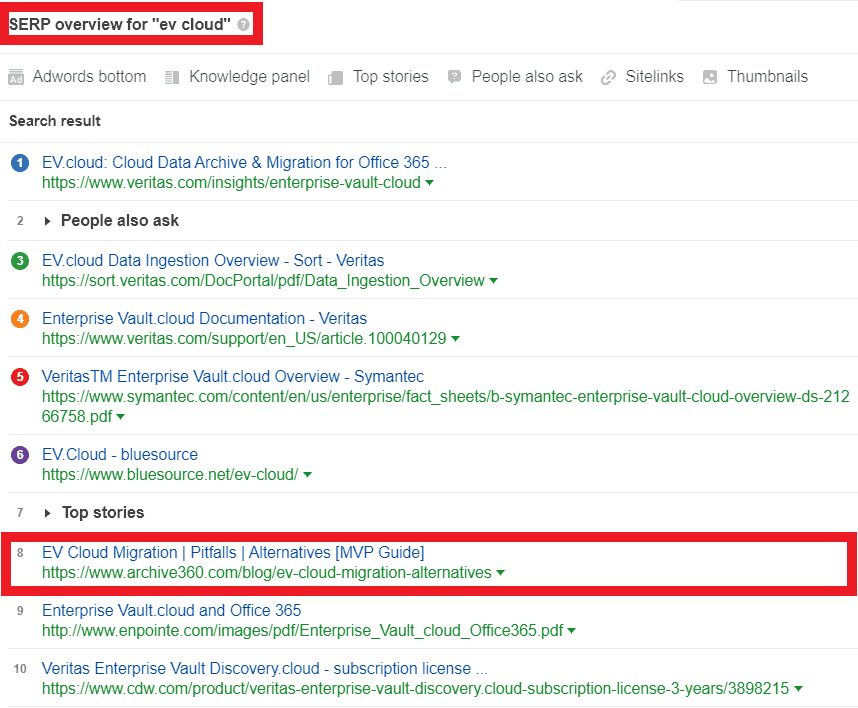Open dropdown next to veritas.com enterprise-vault-cloud URL

[430, 183]
